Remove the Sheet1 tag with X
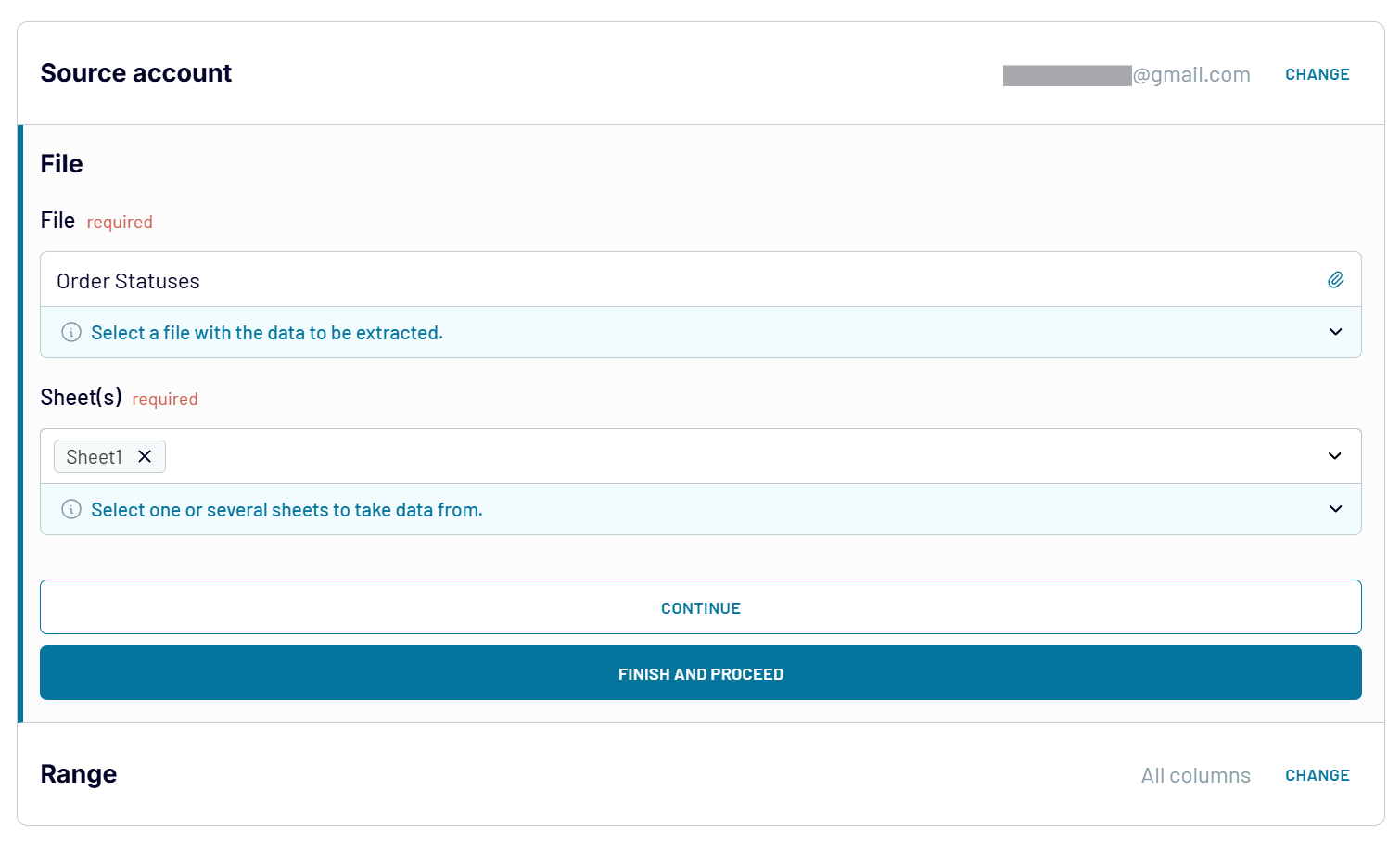Screen dimensions: 1400x841 click(145, 456)
